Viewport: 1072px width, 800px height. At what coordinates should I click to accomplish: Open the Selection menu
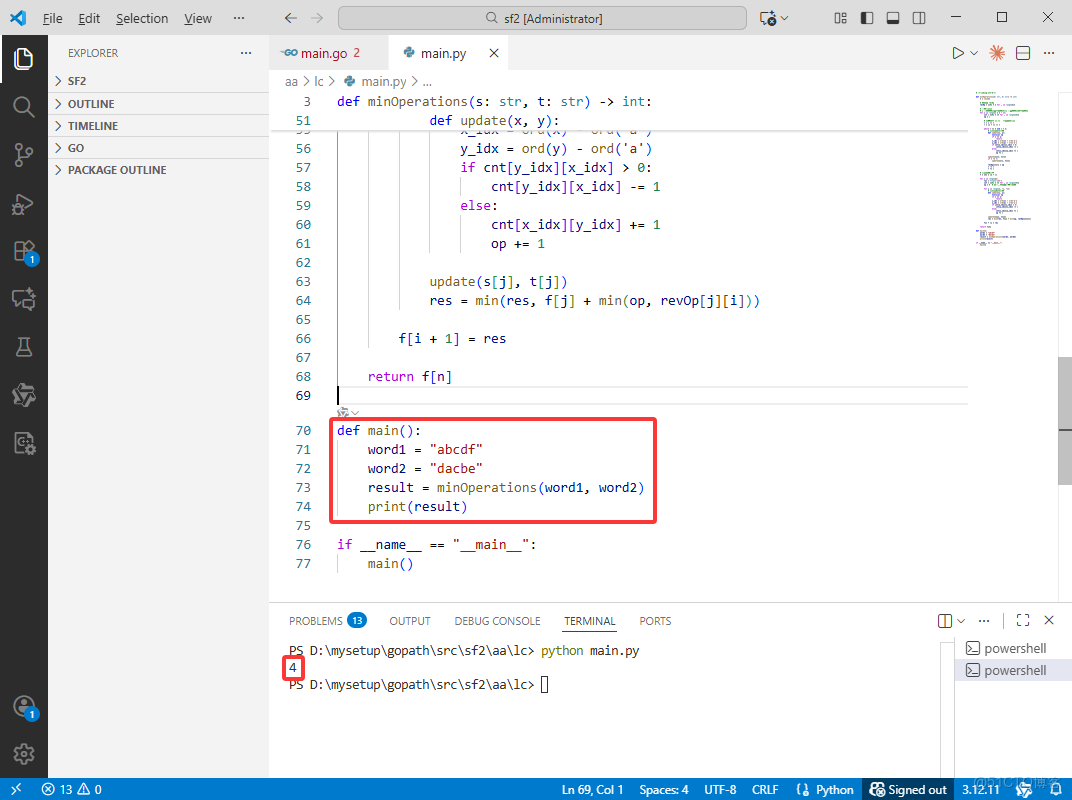point(142,18)
